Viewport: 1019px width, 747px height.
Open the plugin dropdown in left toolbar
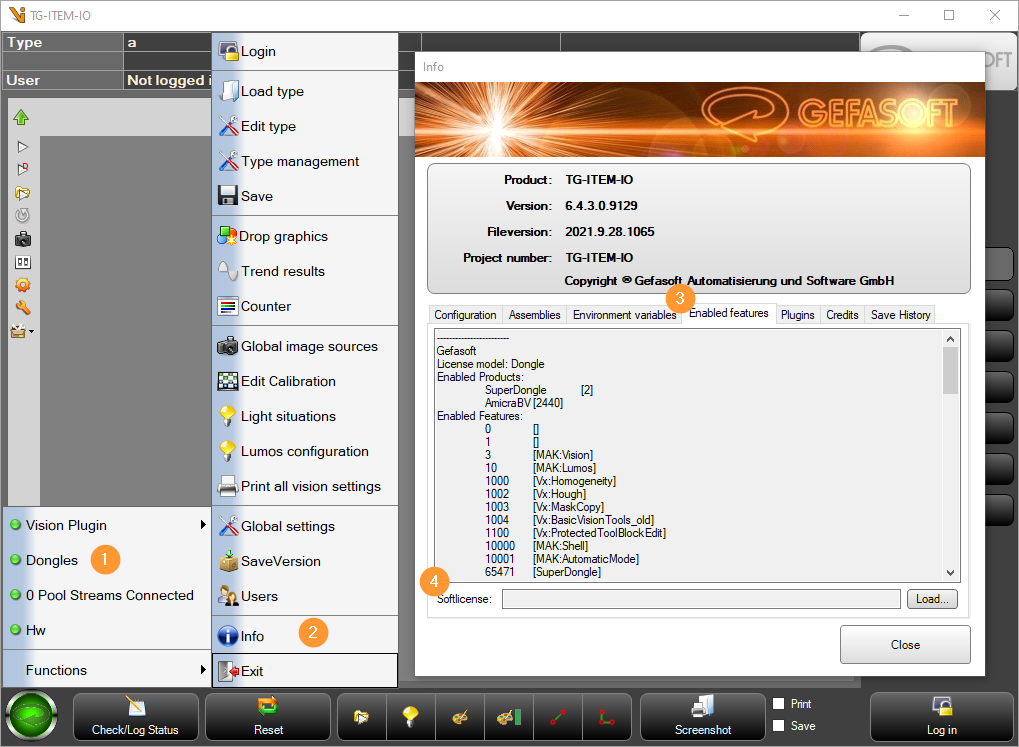[22, 331]
